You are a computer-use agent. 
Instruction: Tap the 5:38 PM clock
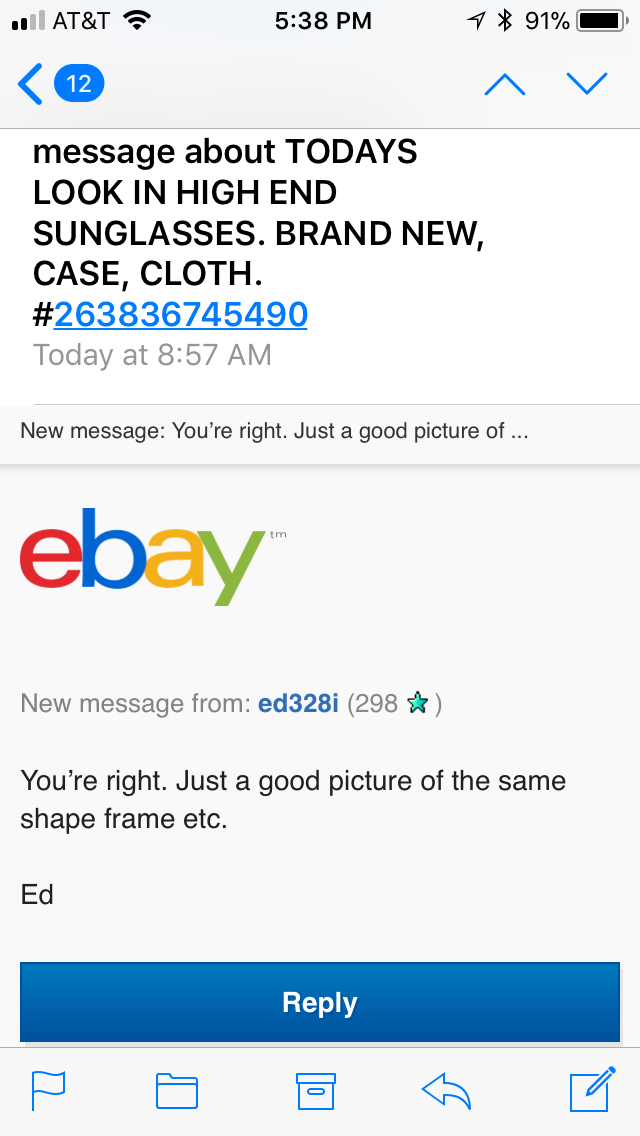click(x=323, y=20)
